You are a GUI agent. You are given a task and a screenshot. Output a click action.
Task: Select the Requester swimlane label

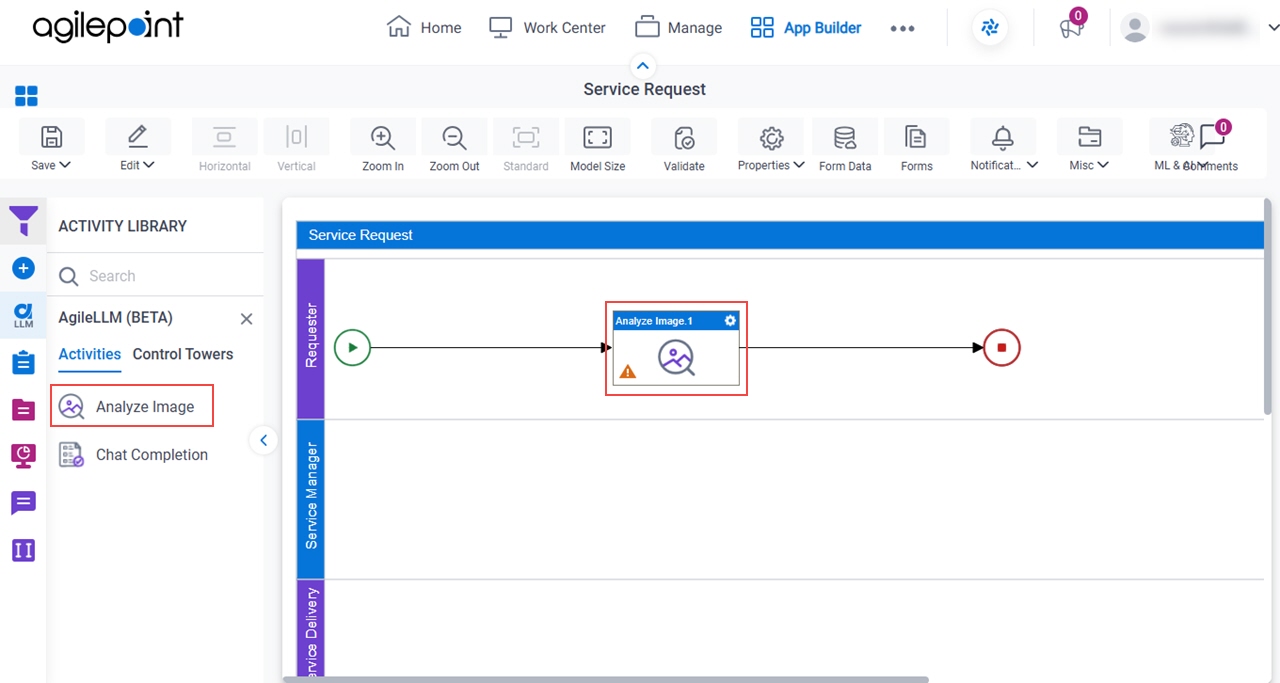coord(311,338)
